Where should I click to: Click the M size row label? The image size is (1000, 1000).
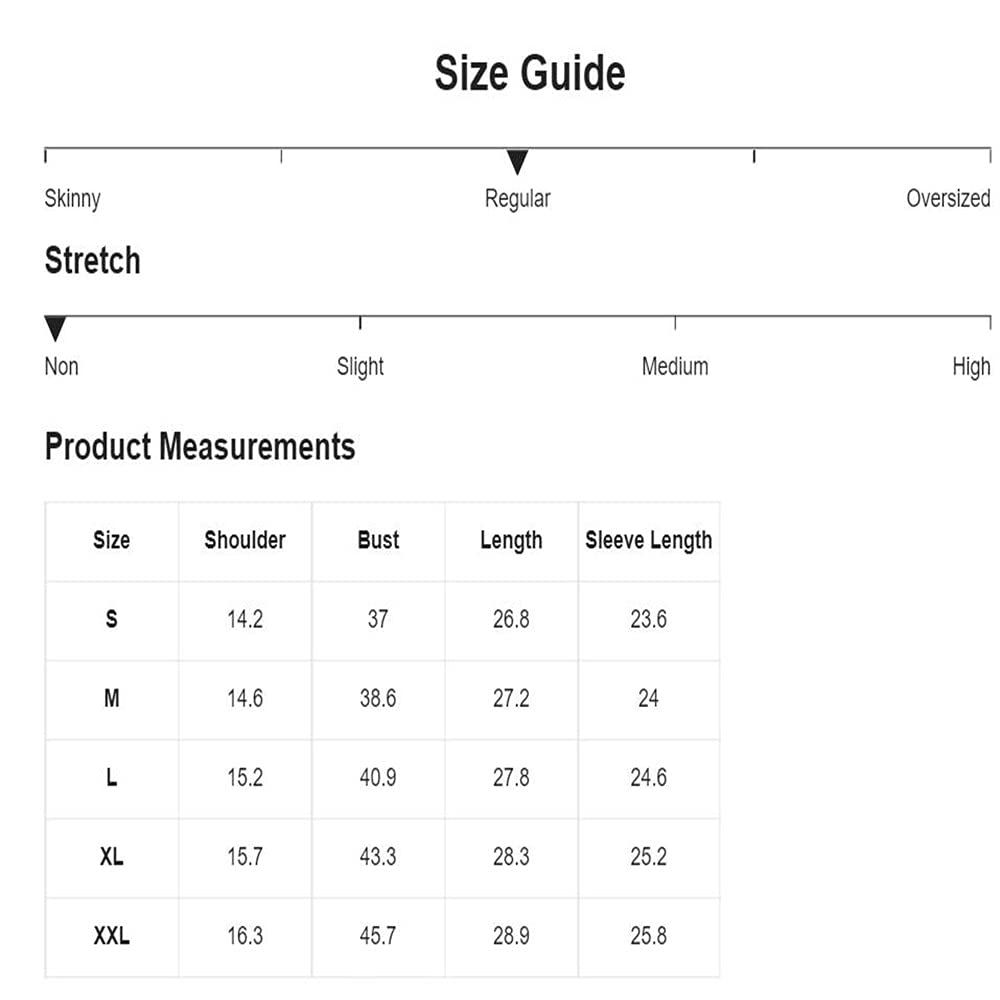coord(111,698)
